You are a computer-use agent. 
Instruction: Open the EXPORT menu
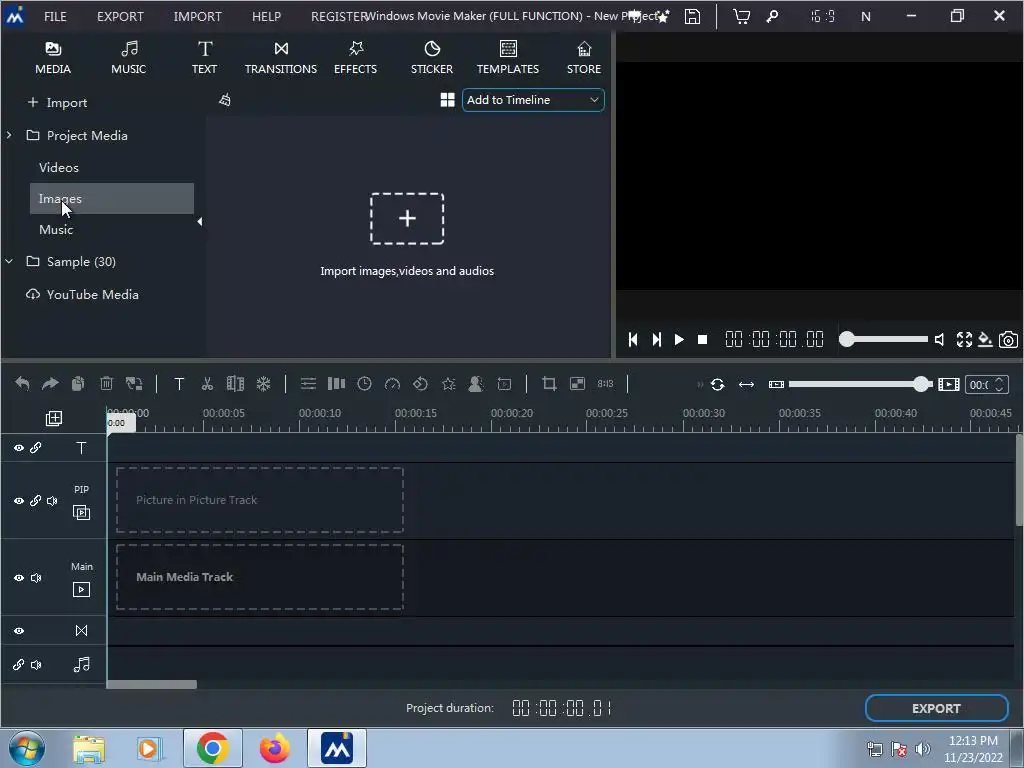point(120,16)
